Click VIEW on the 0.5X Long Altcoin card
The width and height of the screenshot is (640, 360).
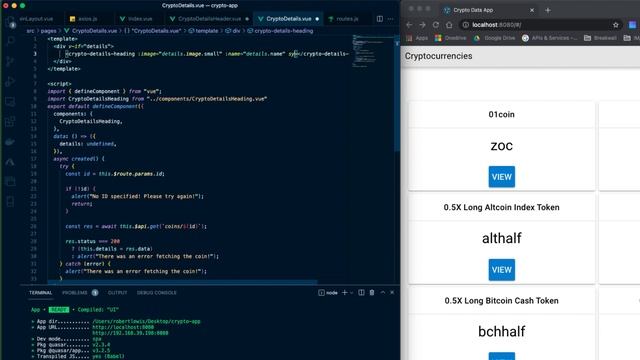tap(502, 270)
